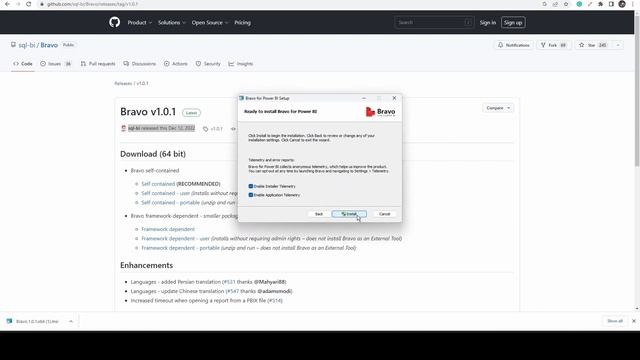Image resolution: width=640 pixels, height=360 pixels.
Task: Click the Sign up button
Action: click(513, 22)
